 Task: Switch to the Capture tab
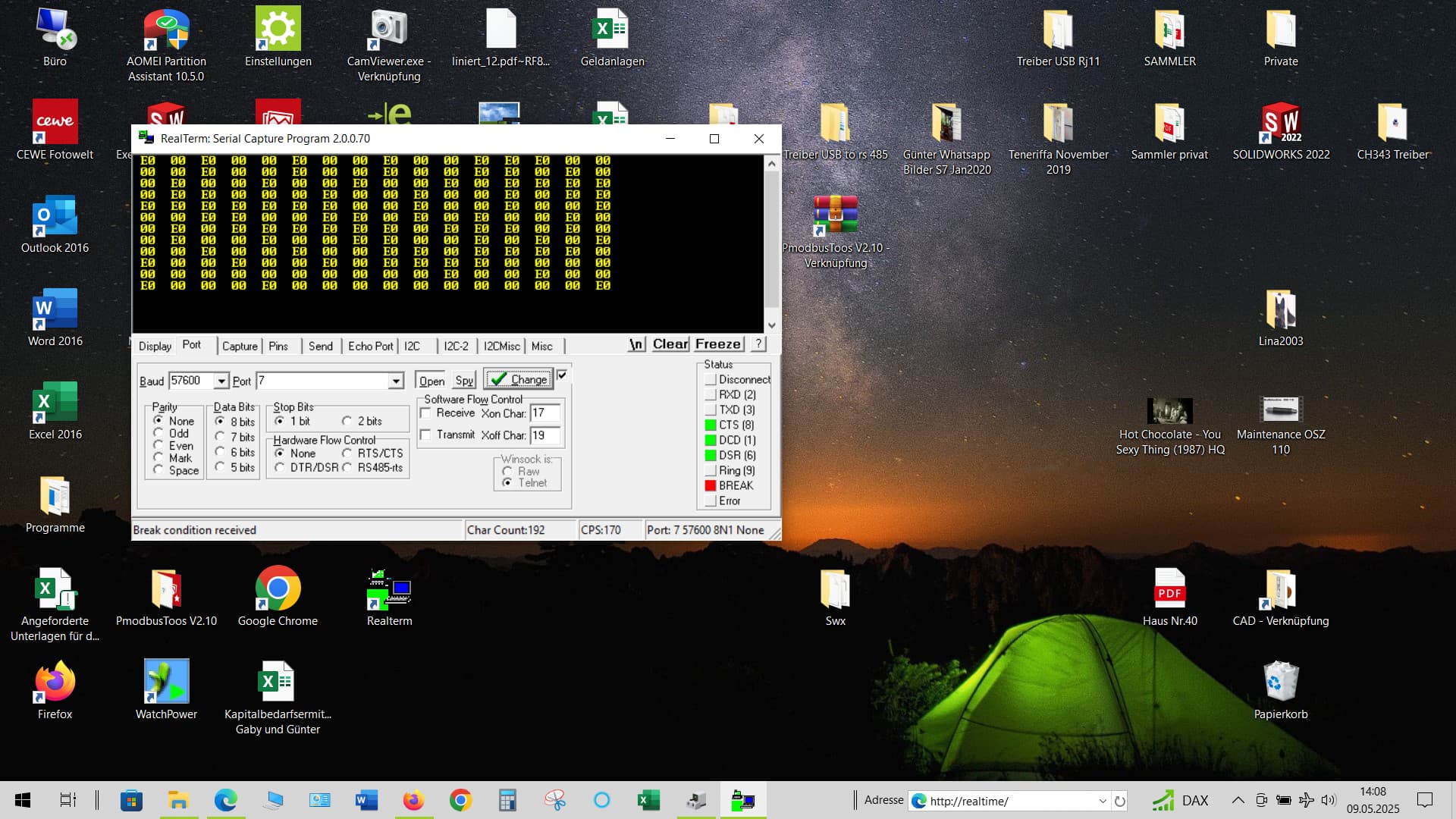coord(240,346)
